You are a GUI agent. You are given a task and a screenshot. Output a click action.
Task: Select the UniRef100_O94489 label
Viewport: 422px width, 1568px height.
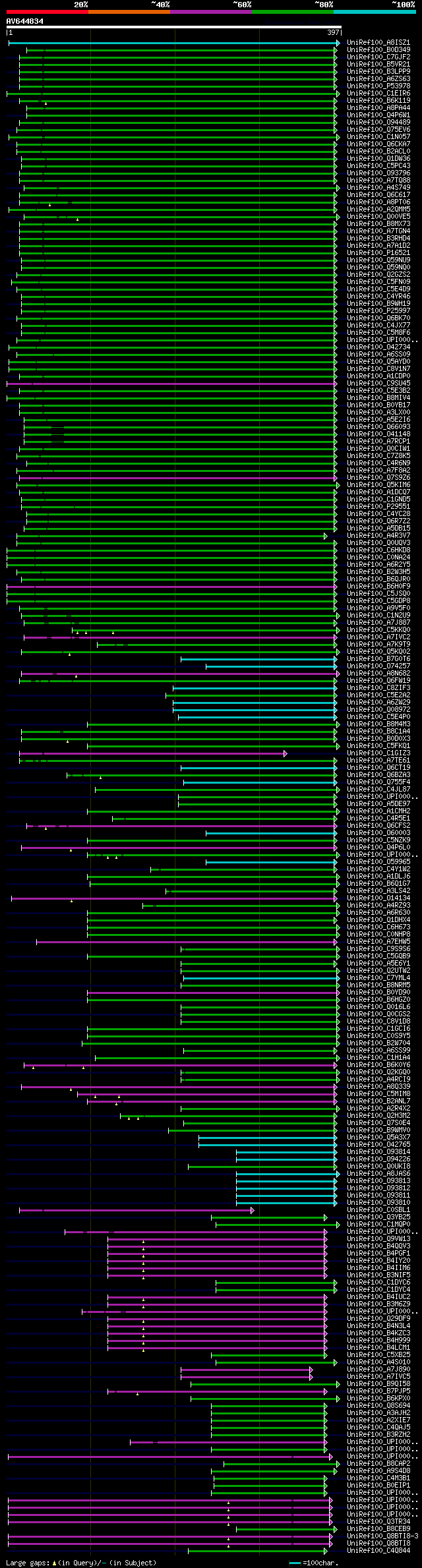pyautogui.click(x=378, y=123)
